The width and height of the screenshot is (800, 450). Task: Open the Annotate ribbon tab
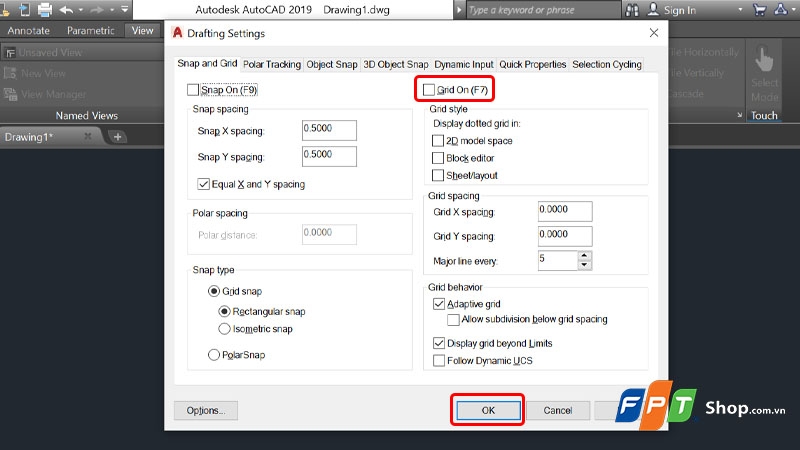[x=29, y=31]
